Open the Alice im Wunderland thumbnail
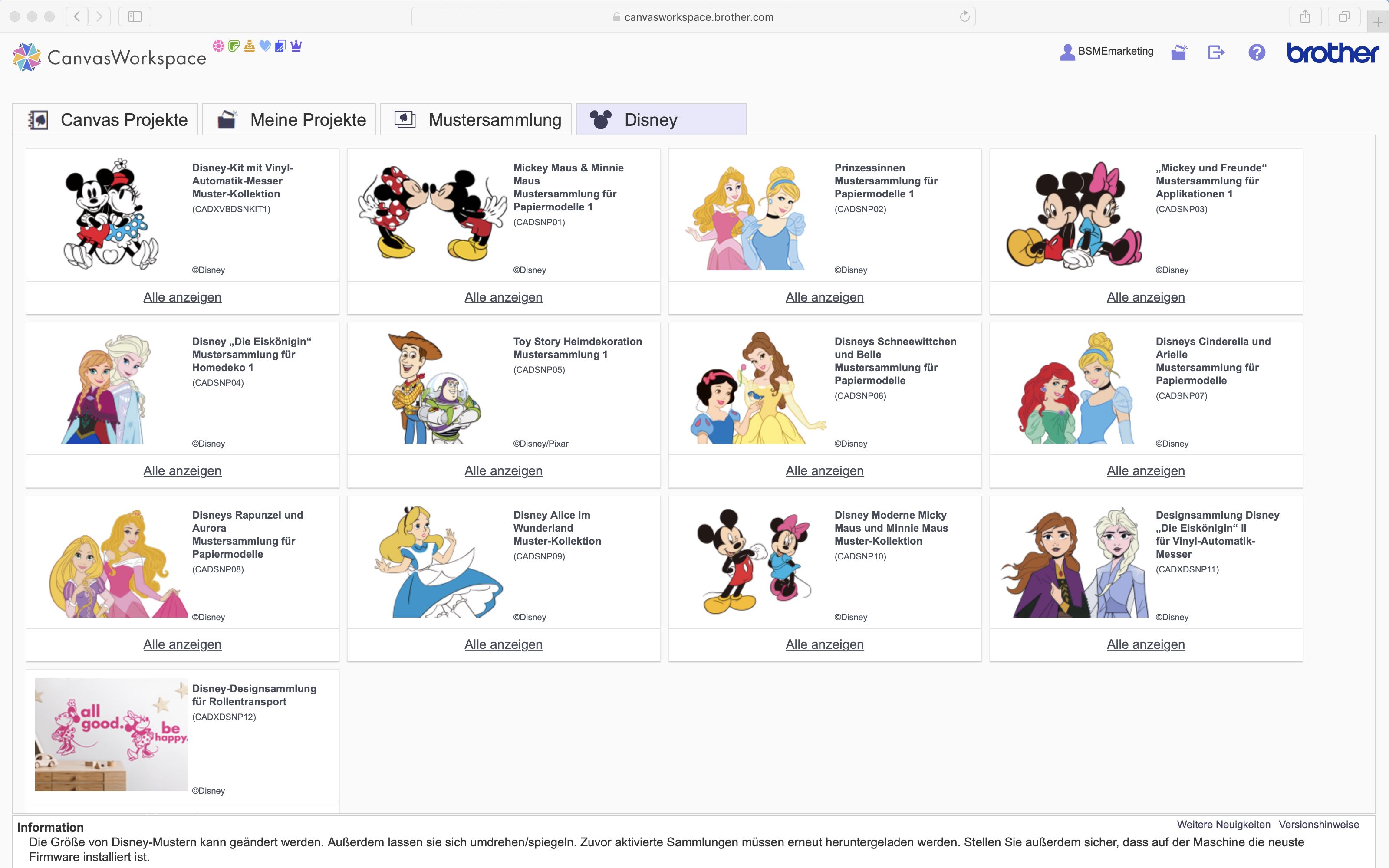The height and width of the screenshot is (868, 1389). pos(439,562)
